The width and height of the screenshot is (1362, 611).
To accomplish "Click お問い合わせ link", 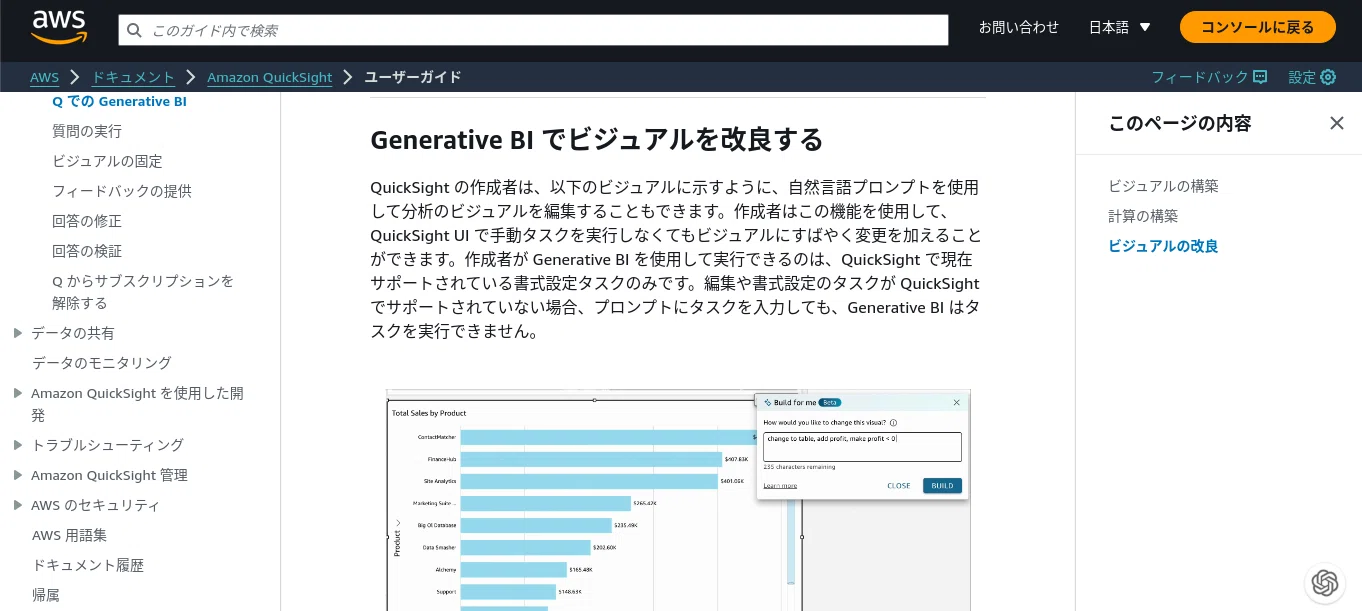I will 1019,28.
